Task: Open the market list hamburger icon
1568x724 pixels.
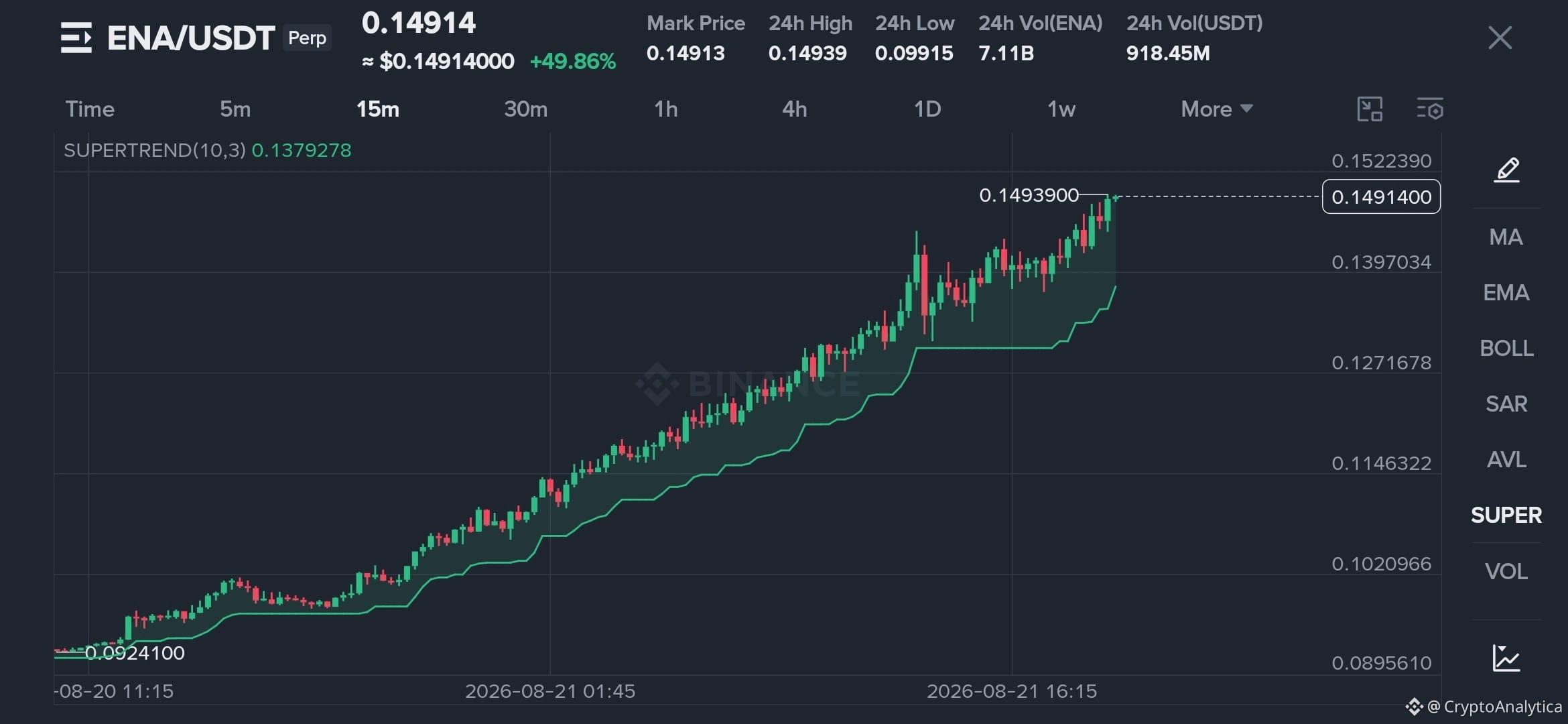Action: [x=76, y=38]
